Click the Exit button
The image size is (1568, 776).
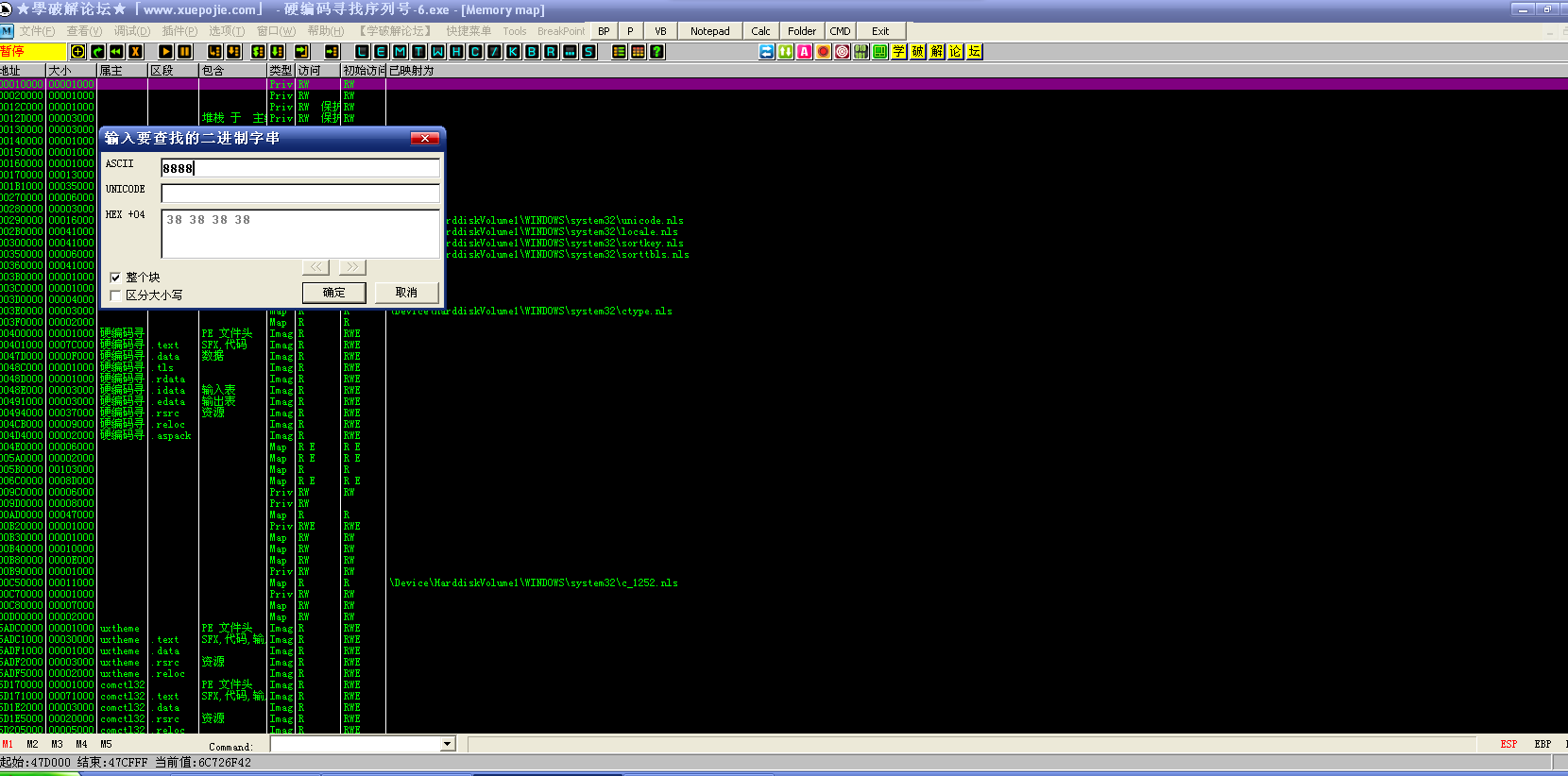pos(880,31)
